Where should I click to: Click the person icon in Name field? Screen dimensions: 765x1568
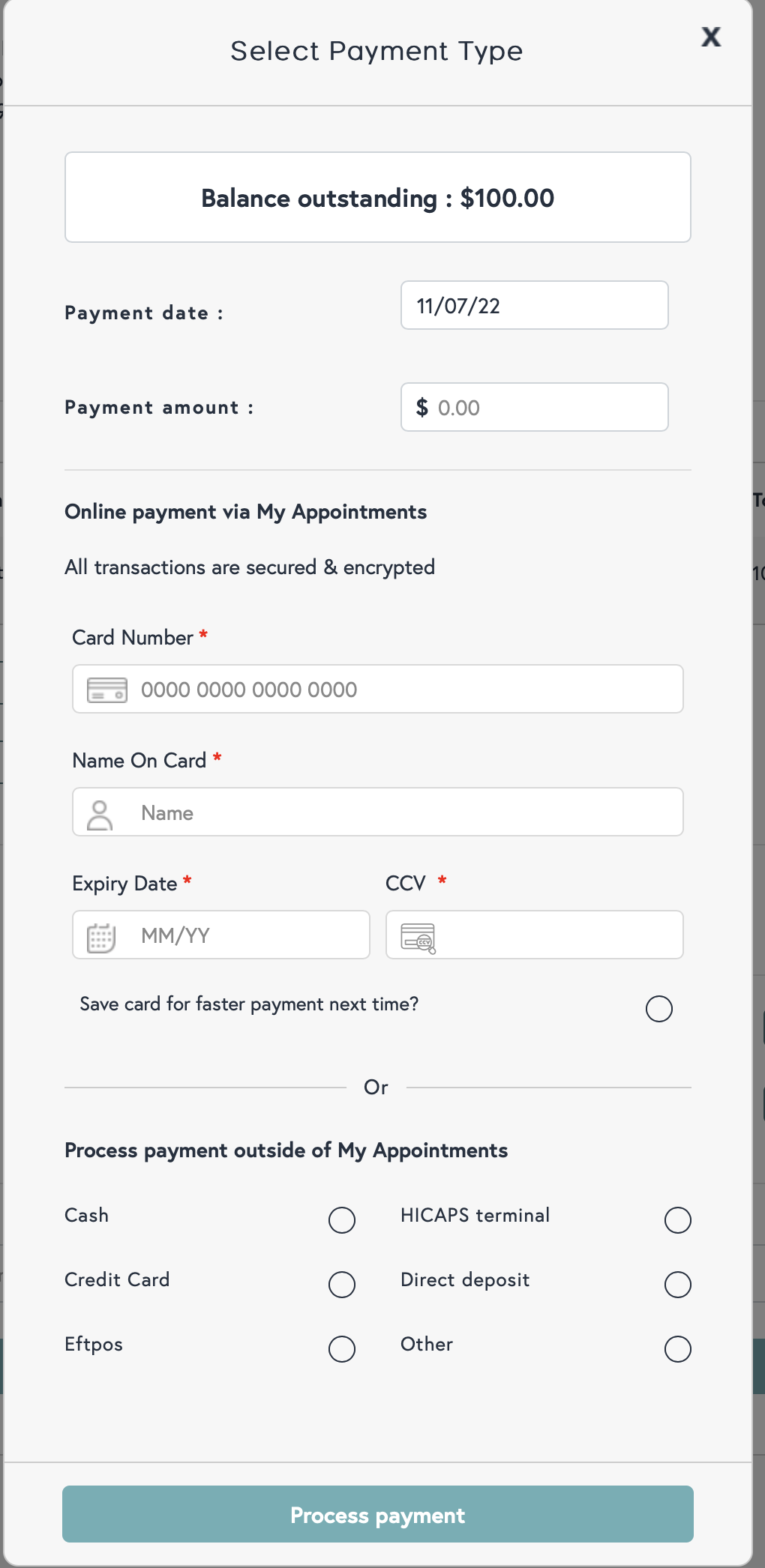click(100, 814)
